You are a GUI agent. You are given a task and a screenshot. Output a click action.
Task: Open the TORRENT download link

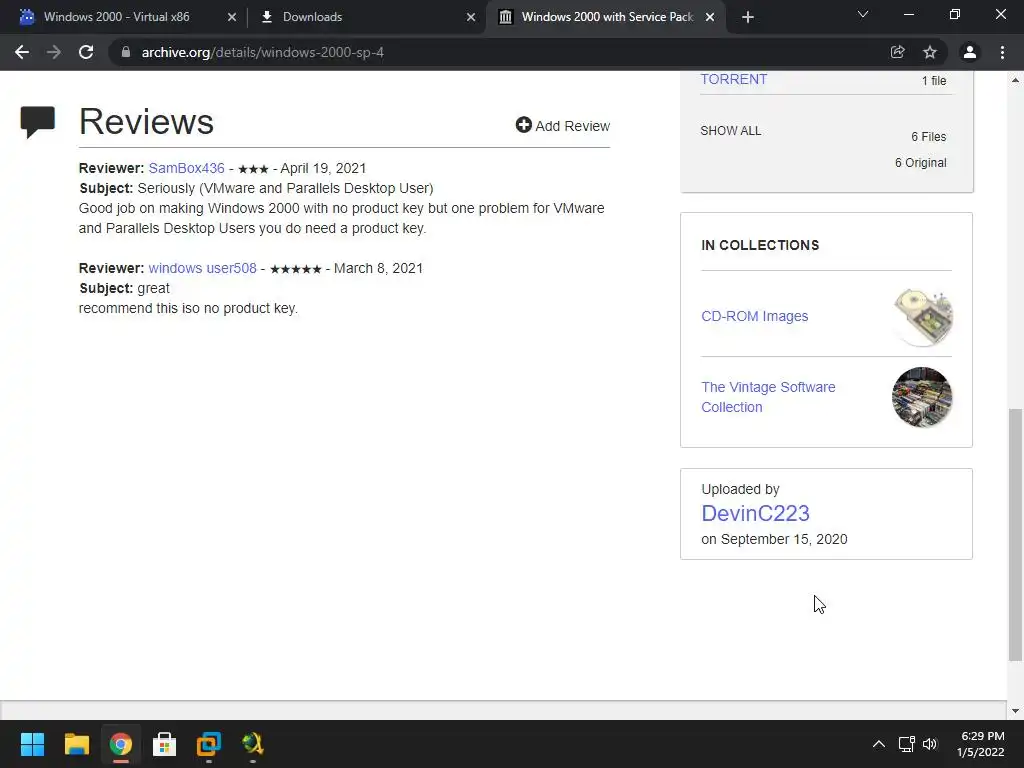733,79
